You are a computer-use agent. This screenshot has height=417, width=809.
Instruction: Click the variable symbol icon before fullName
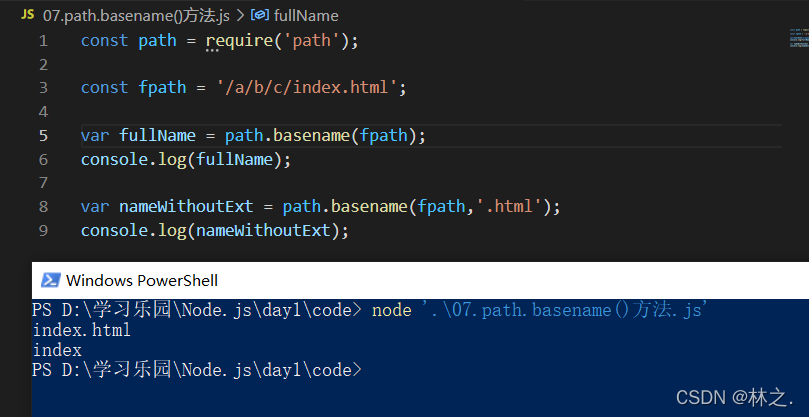click(260, 15)
